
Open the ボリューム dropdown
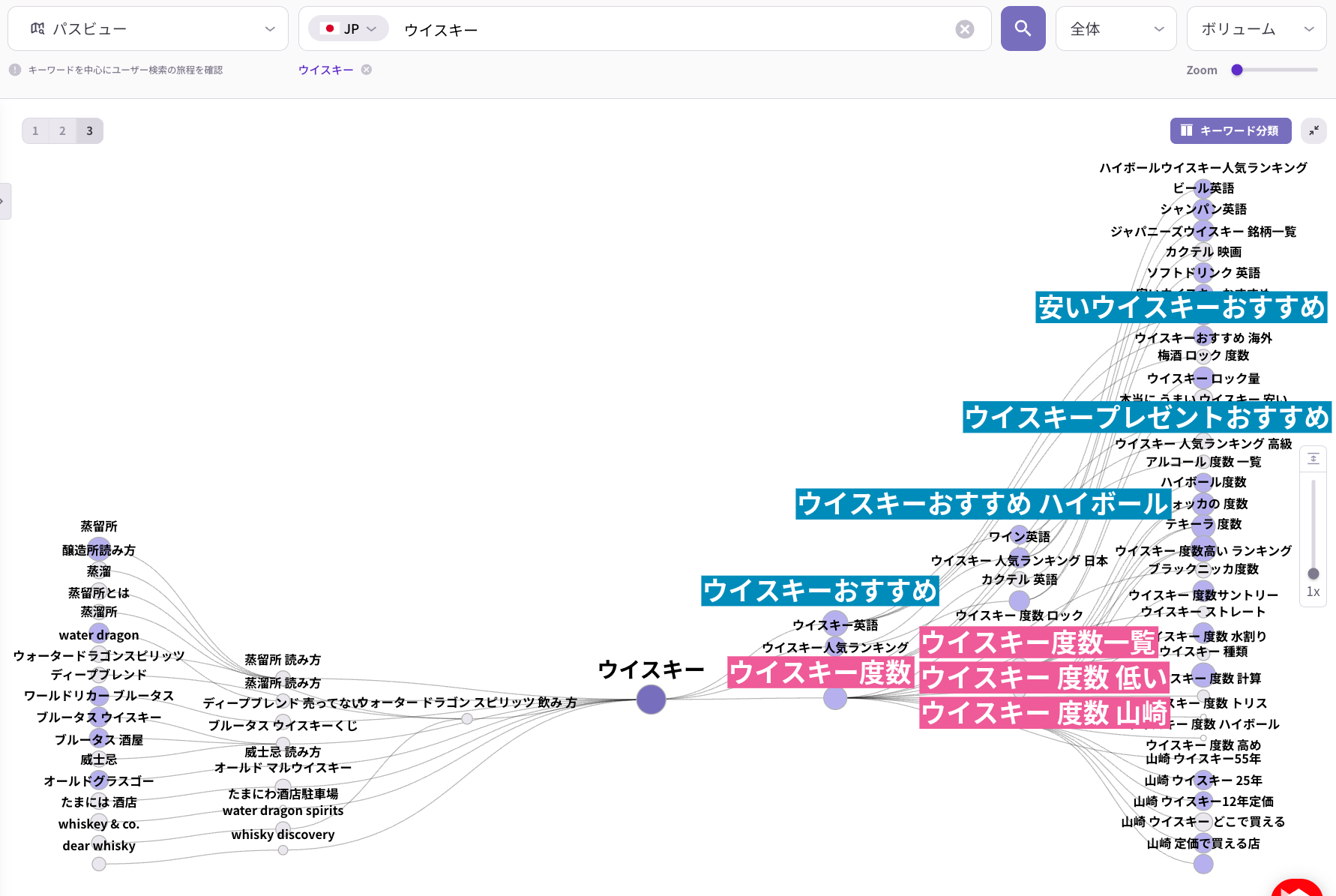coord(1257,28)
